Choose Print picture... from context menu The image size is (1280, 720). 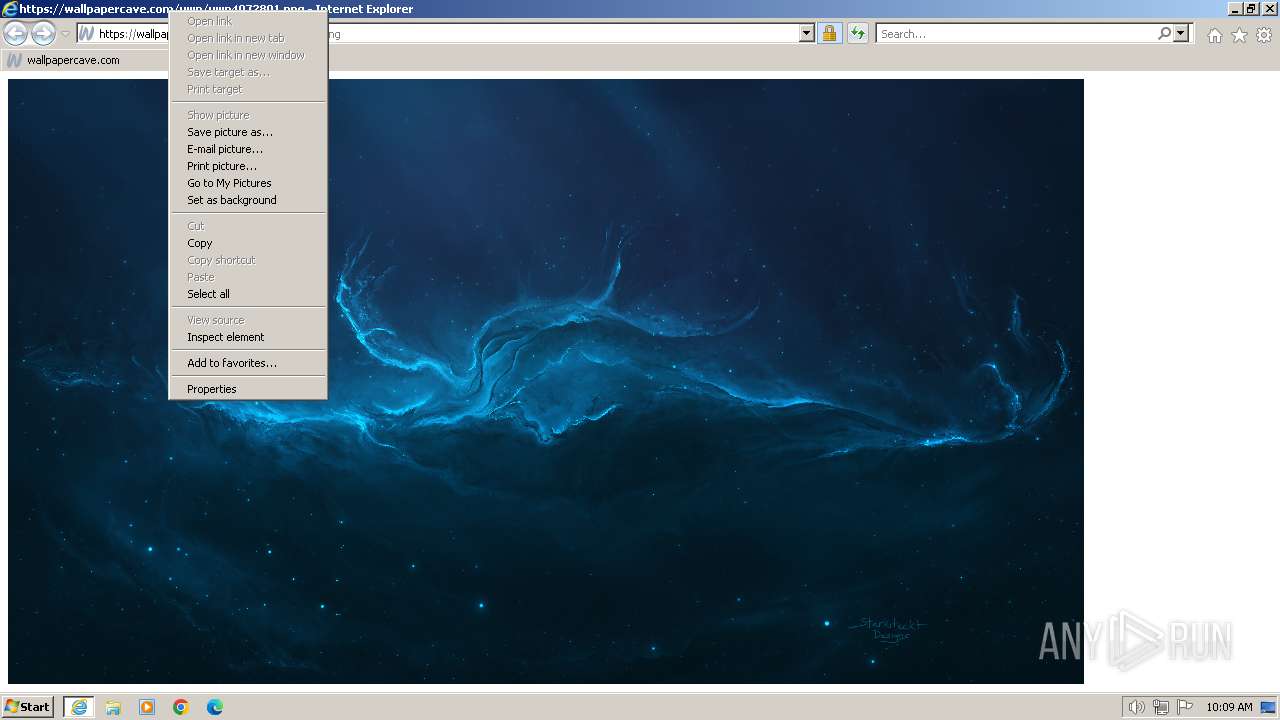pyautogui.click(x=247, y=166)
